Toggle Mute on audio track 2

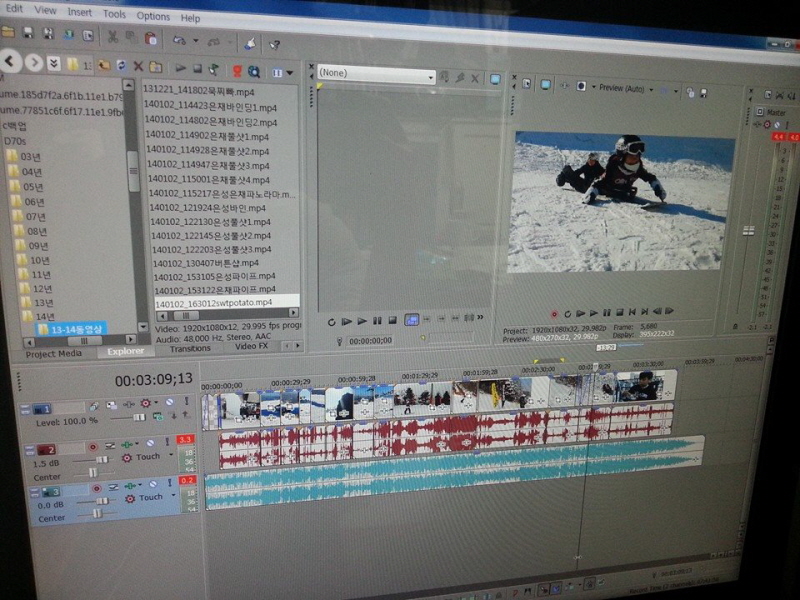coord(151,443)
